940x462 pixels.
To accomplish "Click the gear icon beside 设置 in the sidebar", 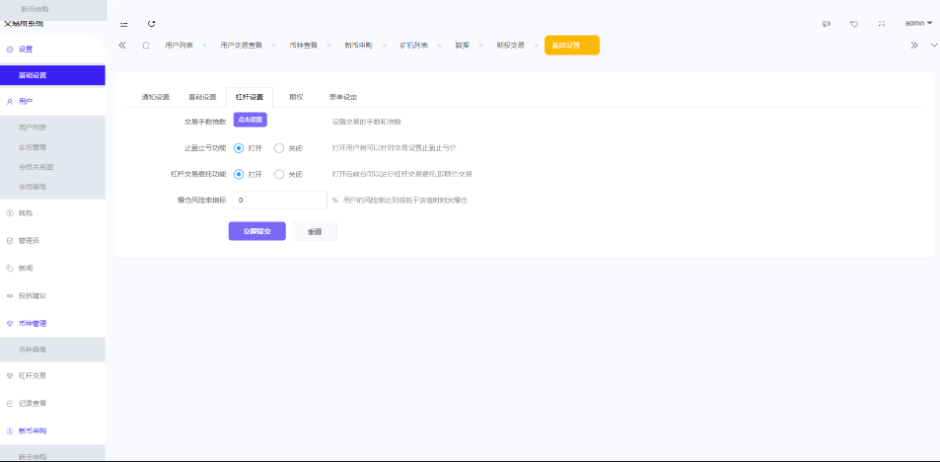I will pyautogui.click(x=10, y=50).
